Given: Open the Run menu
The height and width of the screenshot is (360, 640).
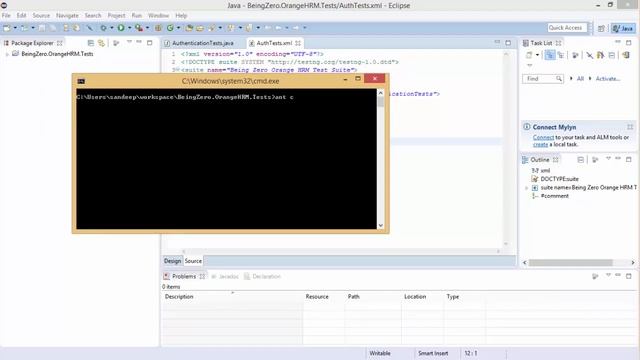Looking at the screenshot, I should 137,16.
